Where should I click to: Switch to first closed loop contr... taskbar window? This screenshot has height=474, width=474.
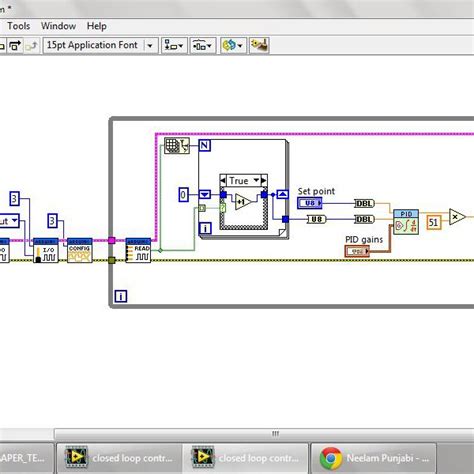[119, 458]
